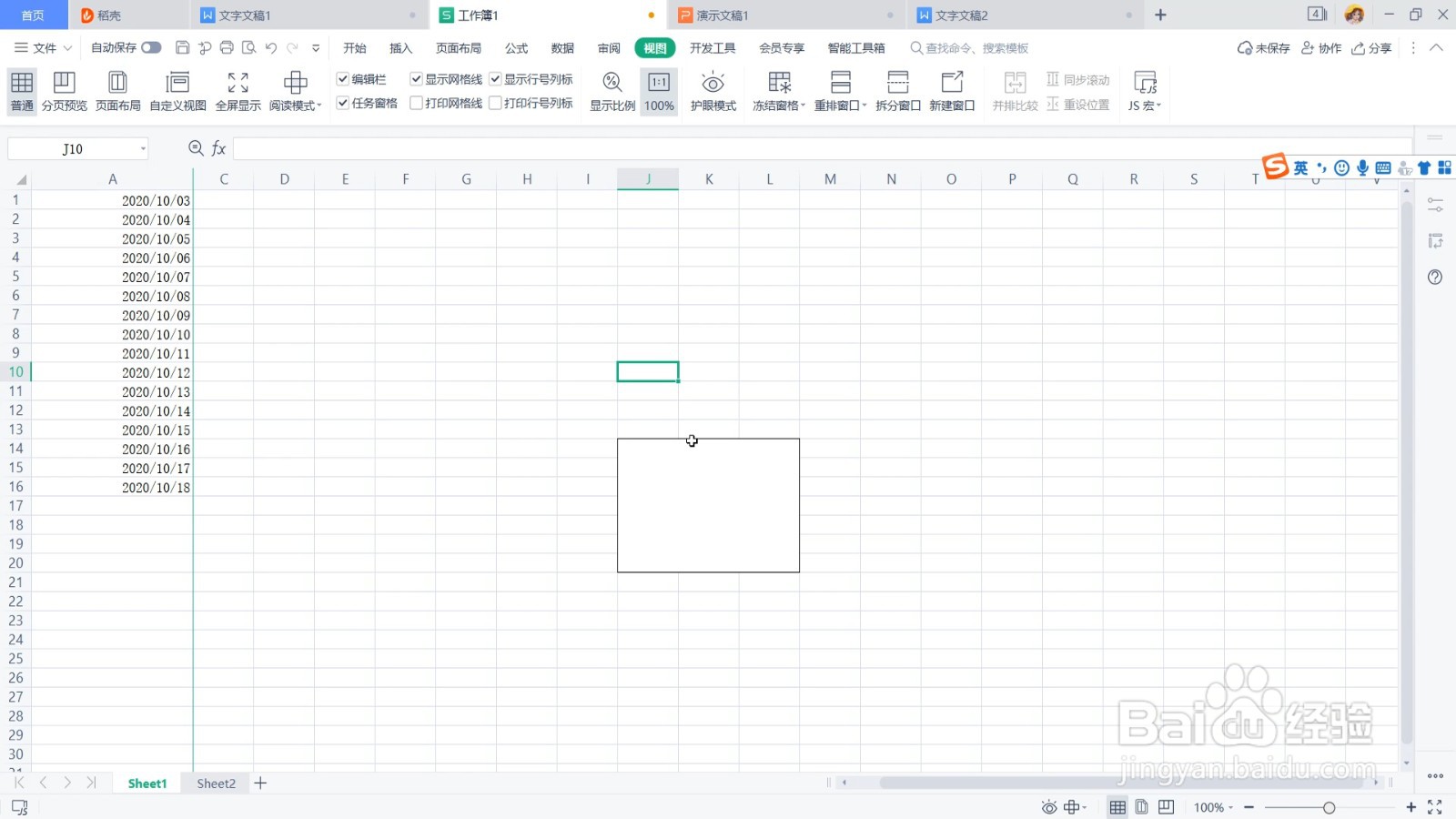
Task: Click status bar eye protection icon
Action: click(x=1049, y=807)
